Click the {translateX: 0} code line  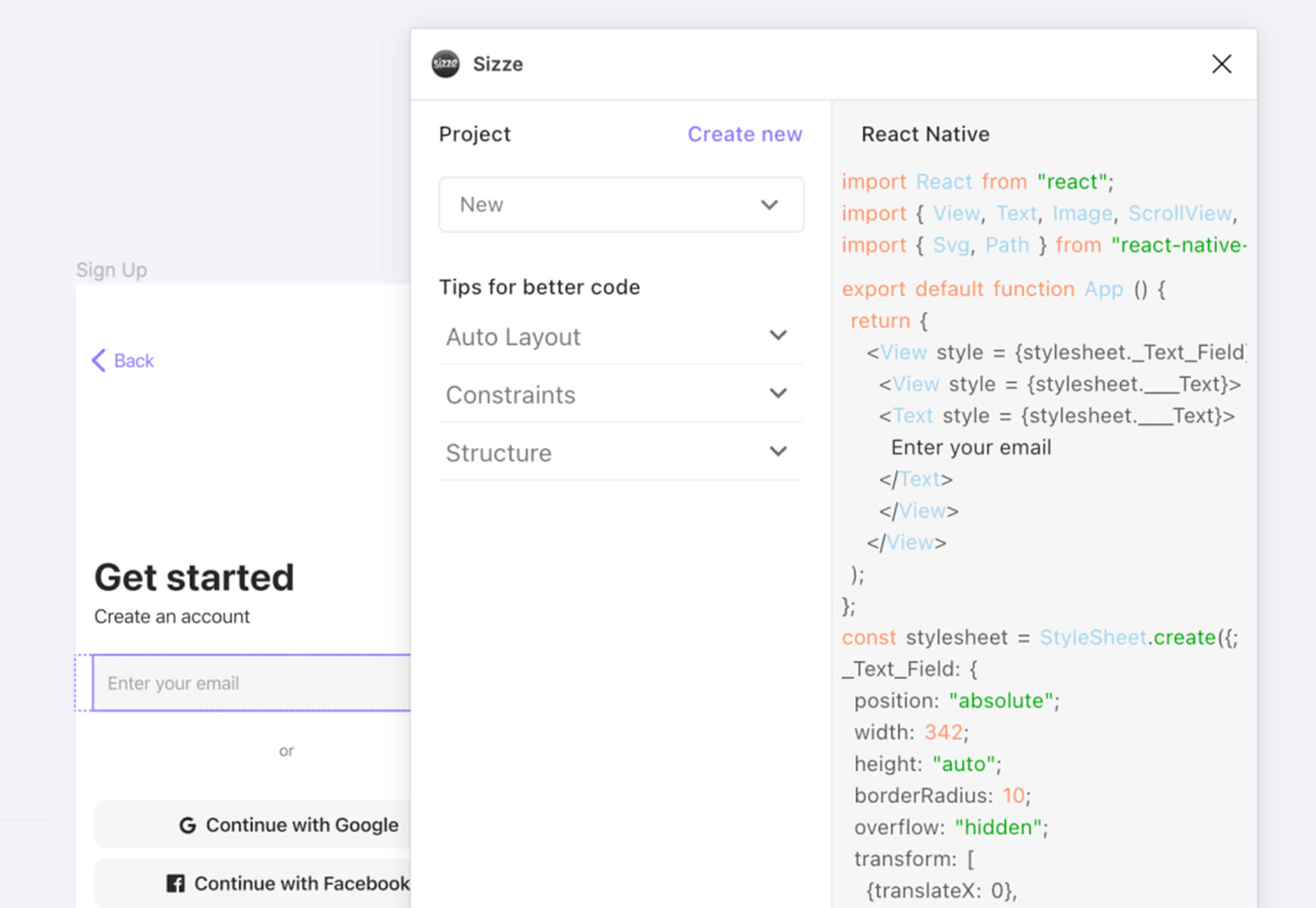(941, 890)
